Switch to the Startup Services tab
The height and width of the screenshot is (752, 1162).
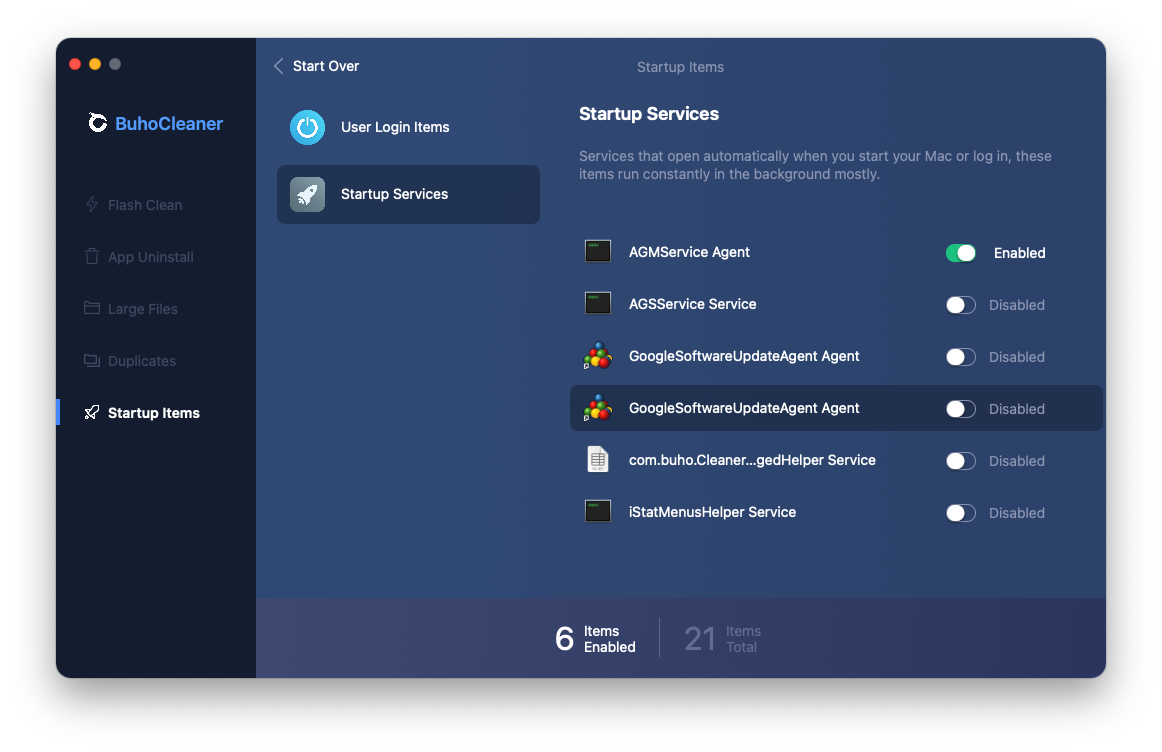[x=408, y=194]
